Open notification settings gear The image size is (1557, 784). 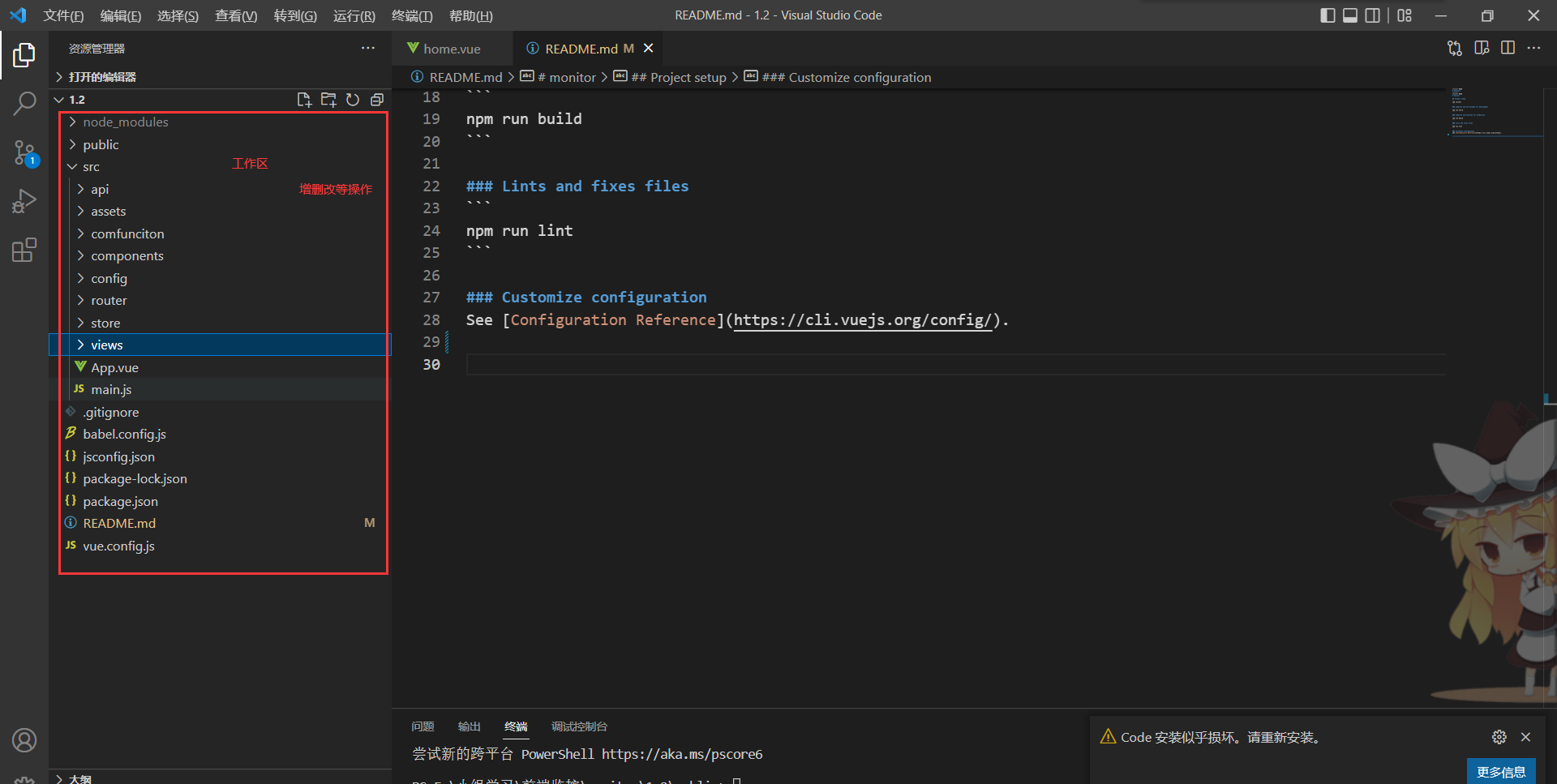(1499, 737)
